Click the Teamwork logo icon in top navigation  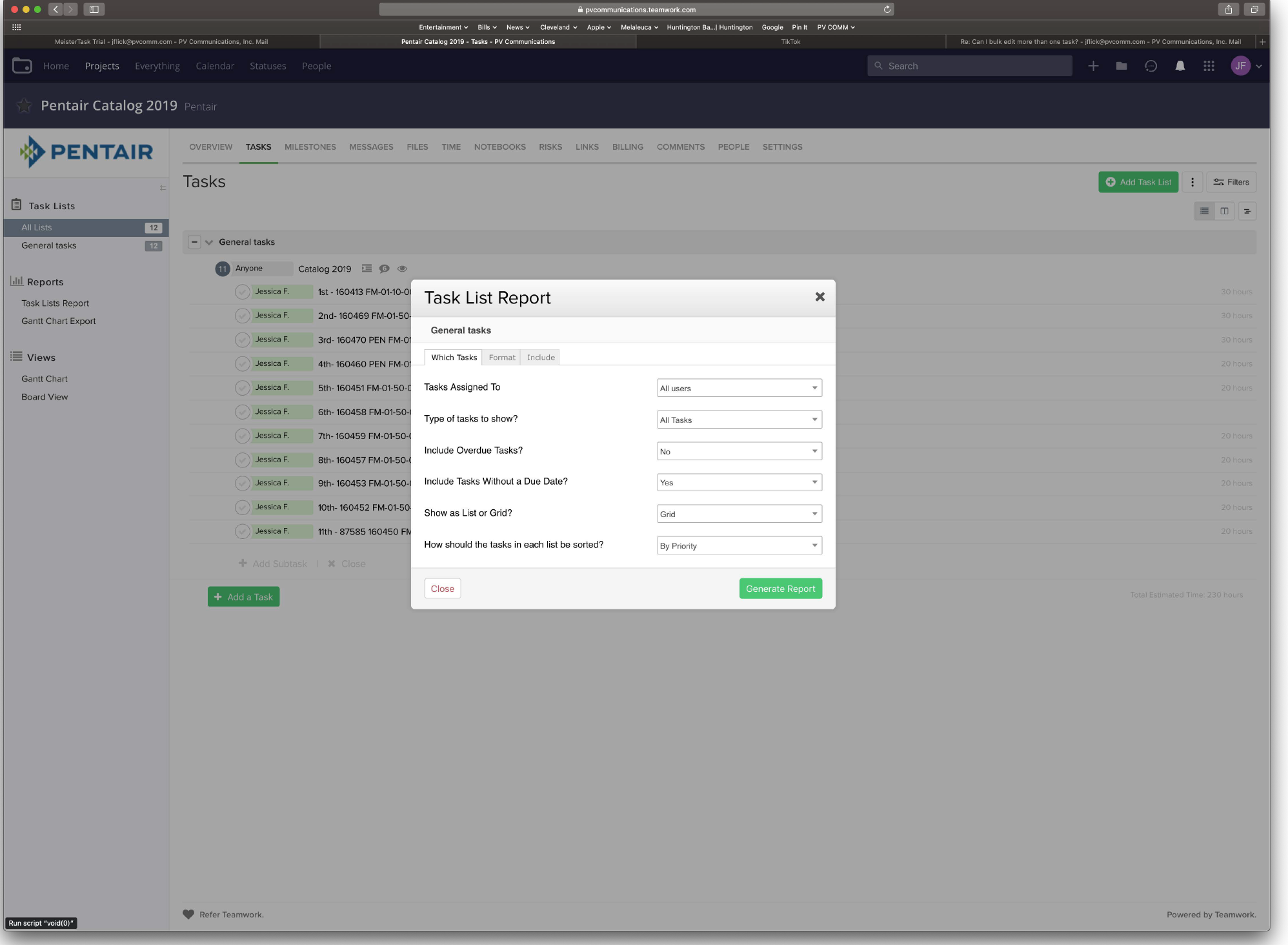coord(22,66)
